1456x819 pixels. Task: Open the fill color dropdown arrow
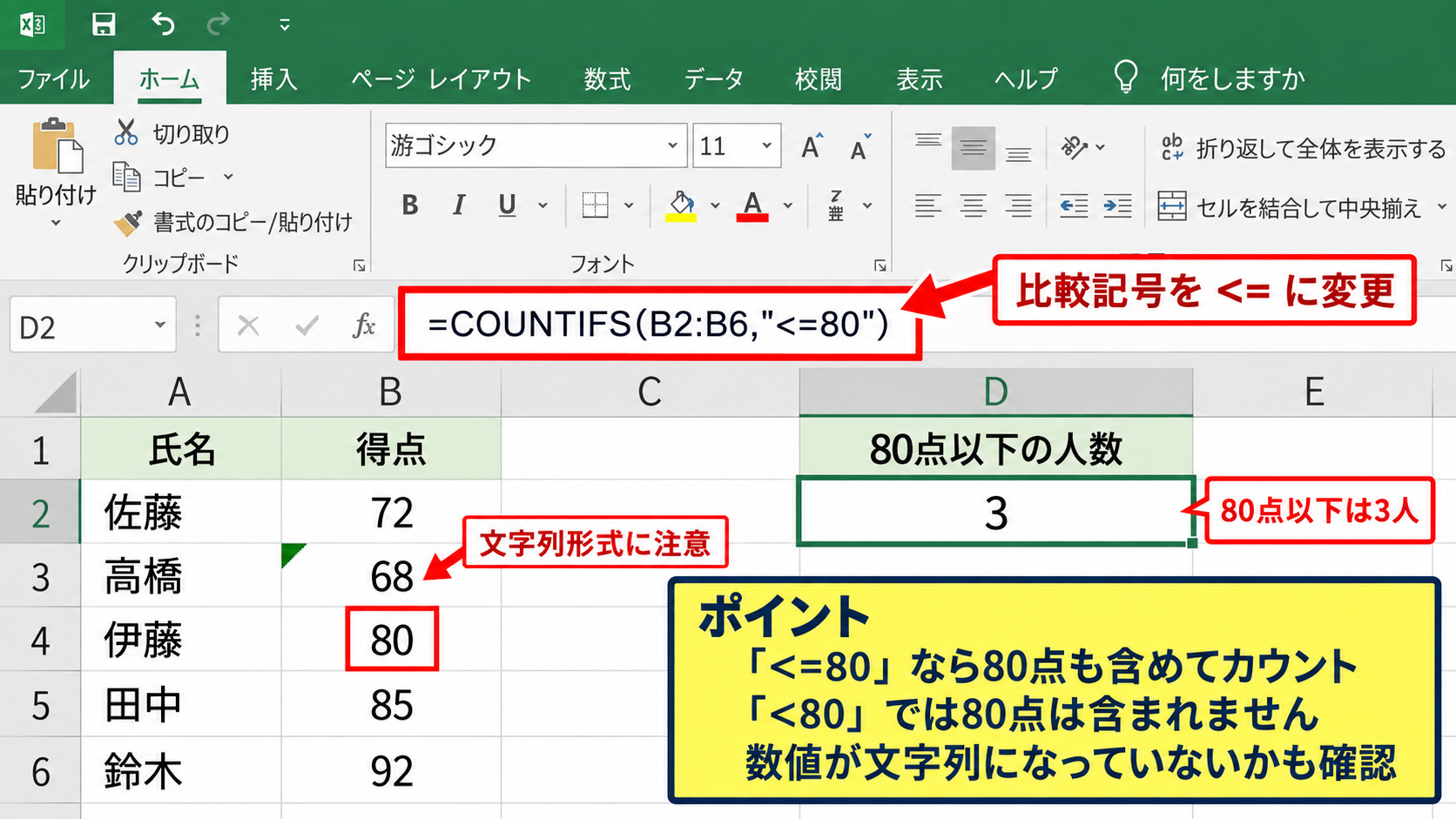coord(715,206)
